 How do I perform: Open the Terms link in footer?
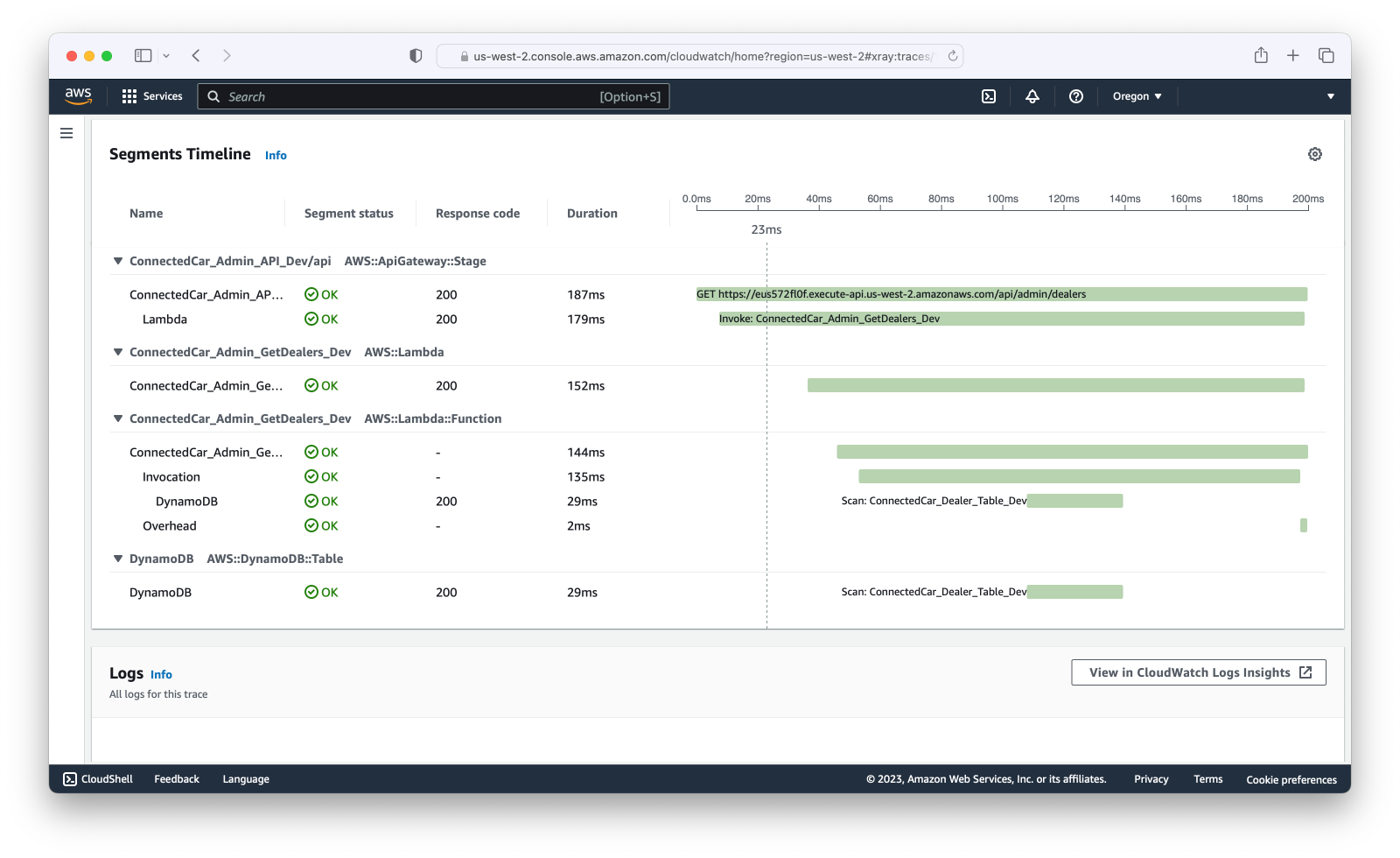(x=1208, y=779)
